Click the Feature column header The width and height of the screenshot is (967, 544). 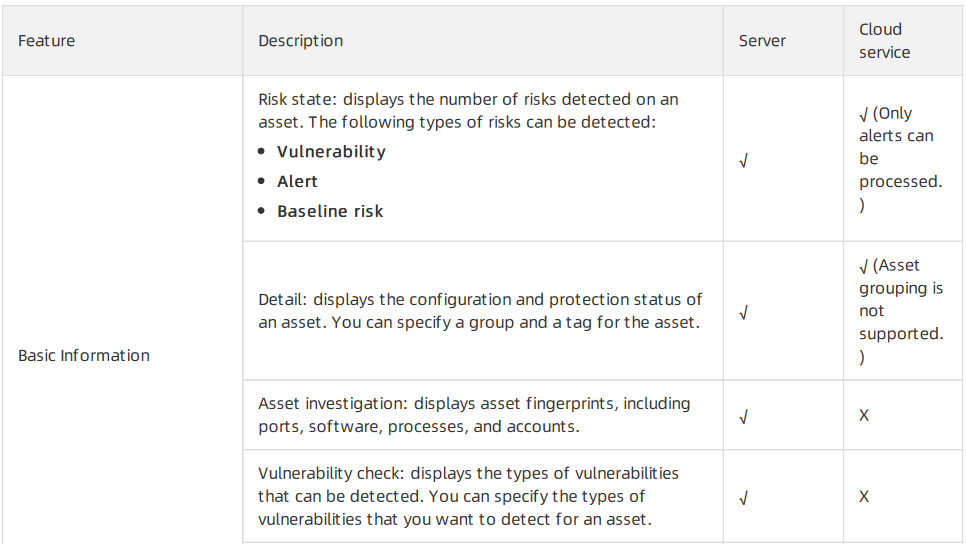[x=46, y=41]
